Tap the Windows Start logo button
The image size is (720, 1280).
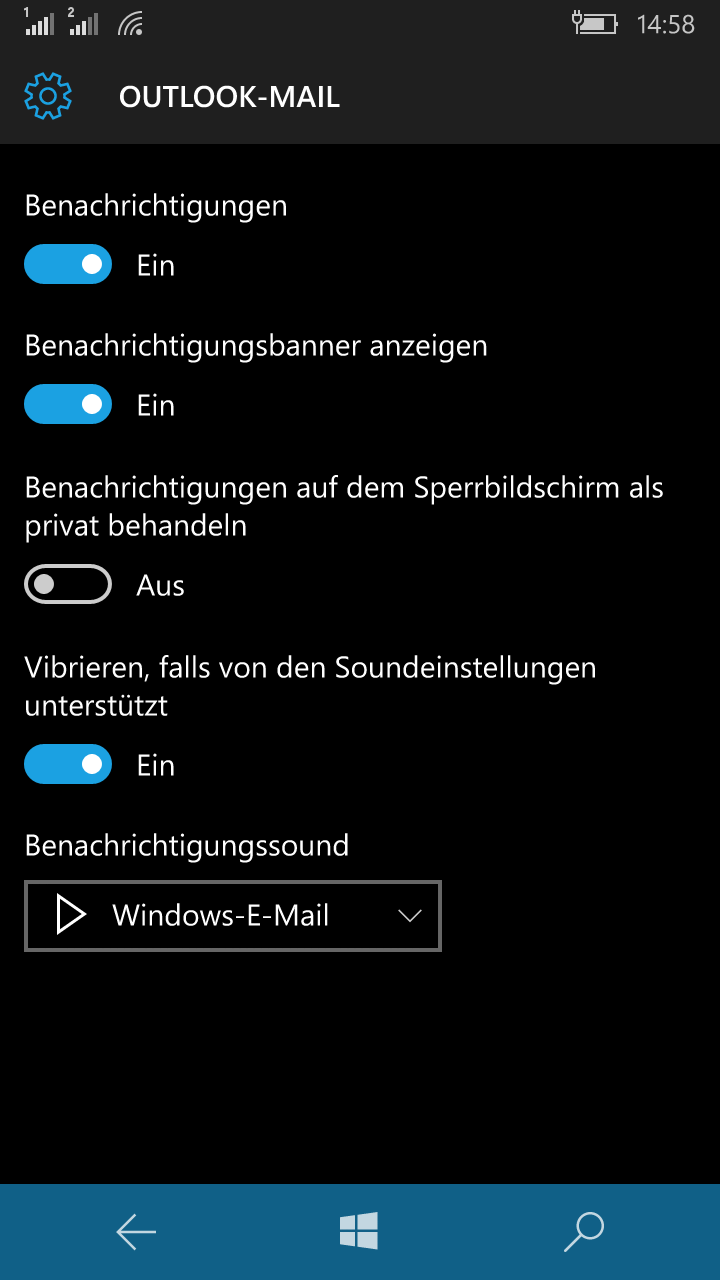pos(359,1231)
